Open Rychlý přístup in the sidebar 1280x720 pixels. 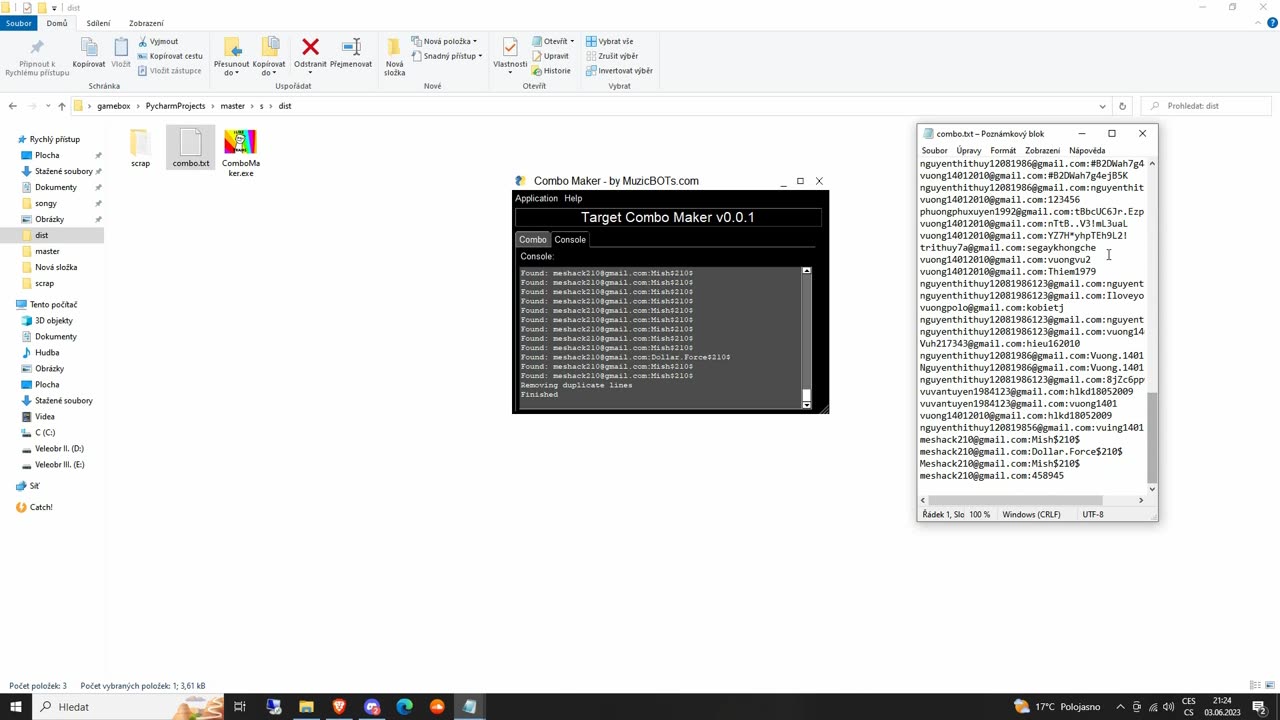(x=54, y=139)
